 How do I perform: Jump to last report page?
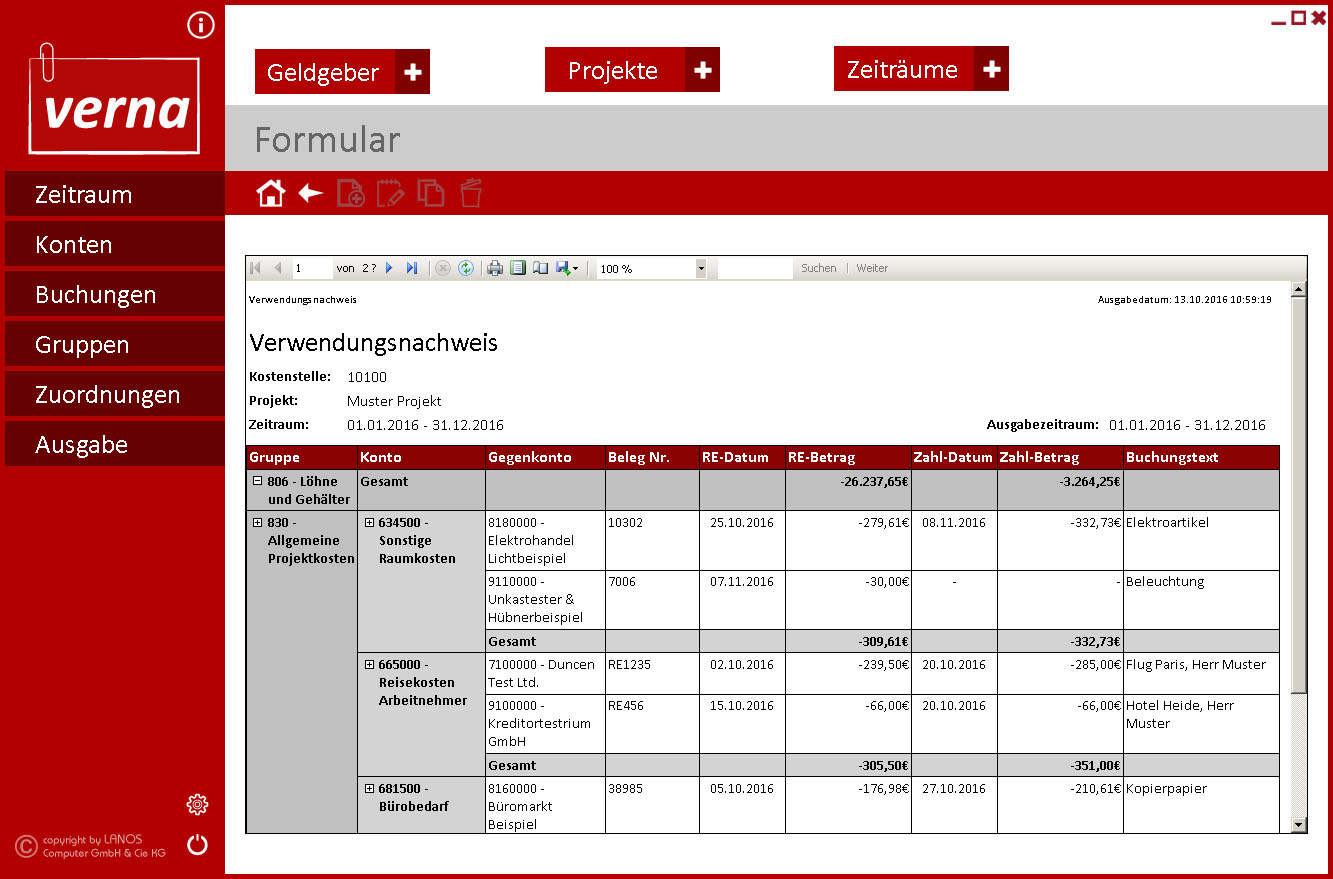pyautogui.click(x=412, y=268)
